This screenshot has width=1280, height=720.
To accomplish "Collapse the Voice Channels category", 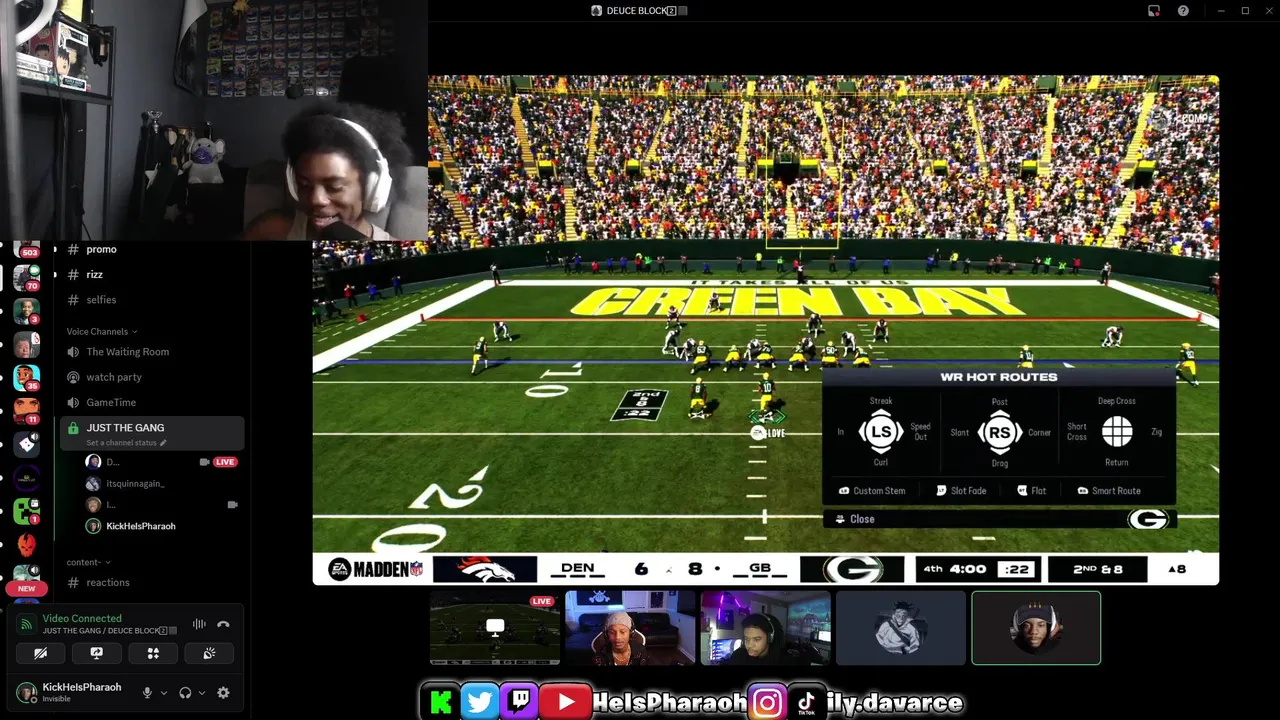I will (x=101, y=331).
